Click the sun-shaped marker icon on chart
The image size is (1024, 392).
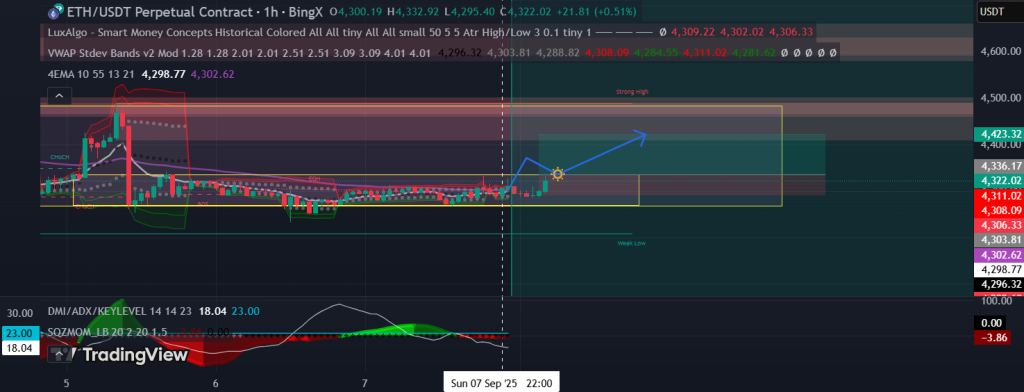(557, 174)
